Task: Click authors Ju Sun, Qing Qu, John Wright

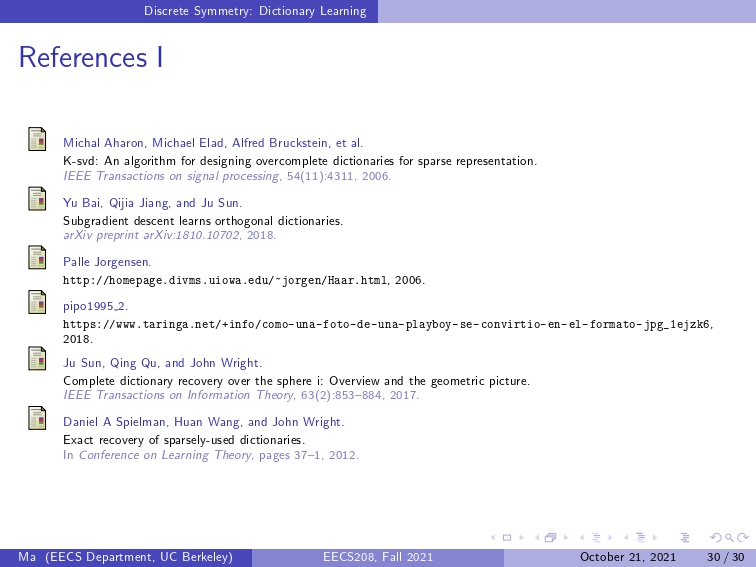Action: [162, 363]
